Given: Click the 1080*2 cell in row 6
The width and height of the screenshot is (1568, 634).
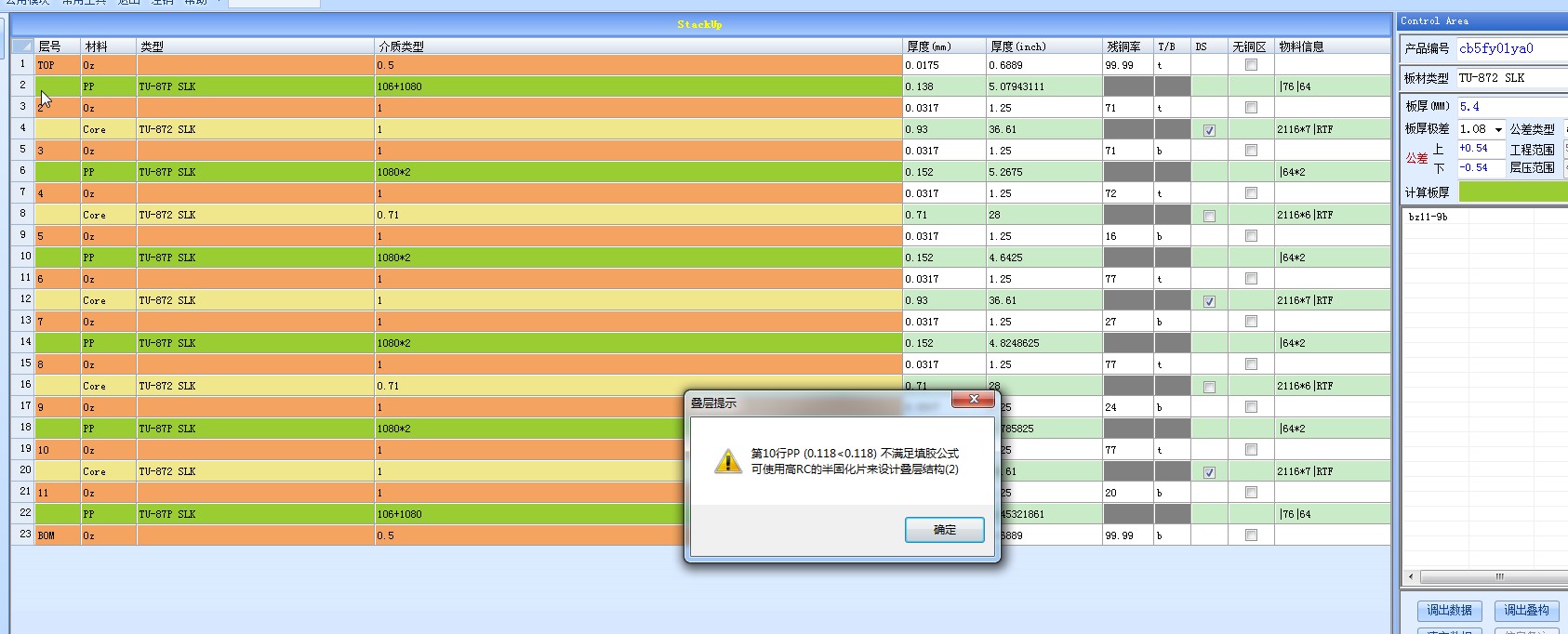Looking at the screenshot, I should point(639,172).
